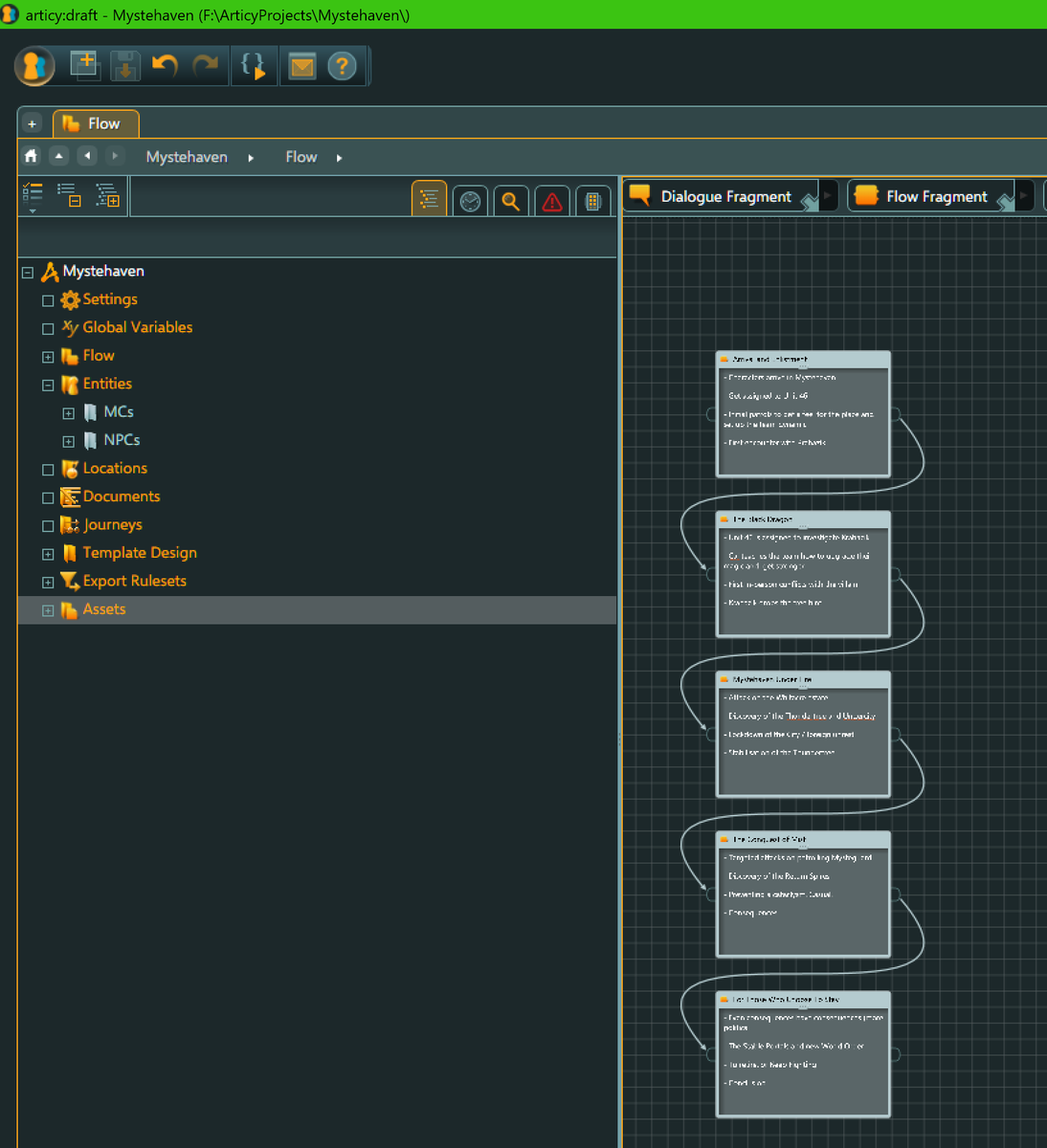Add a new tab with plus button
1047x1148 pixels.
32,123
